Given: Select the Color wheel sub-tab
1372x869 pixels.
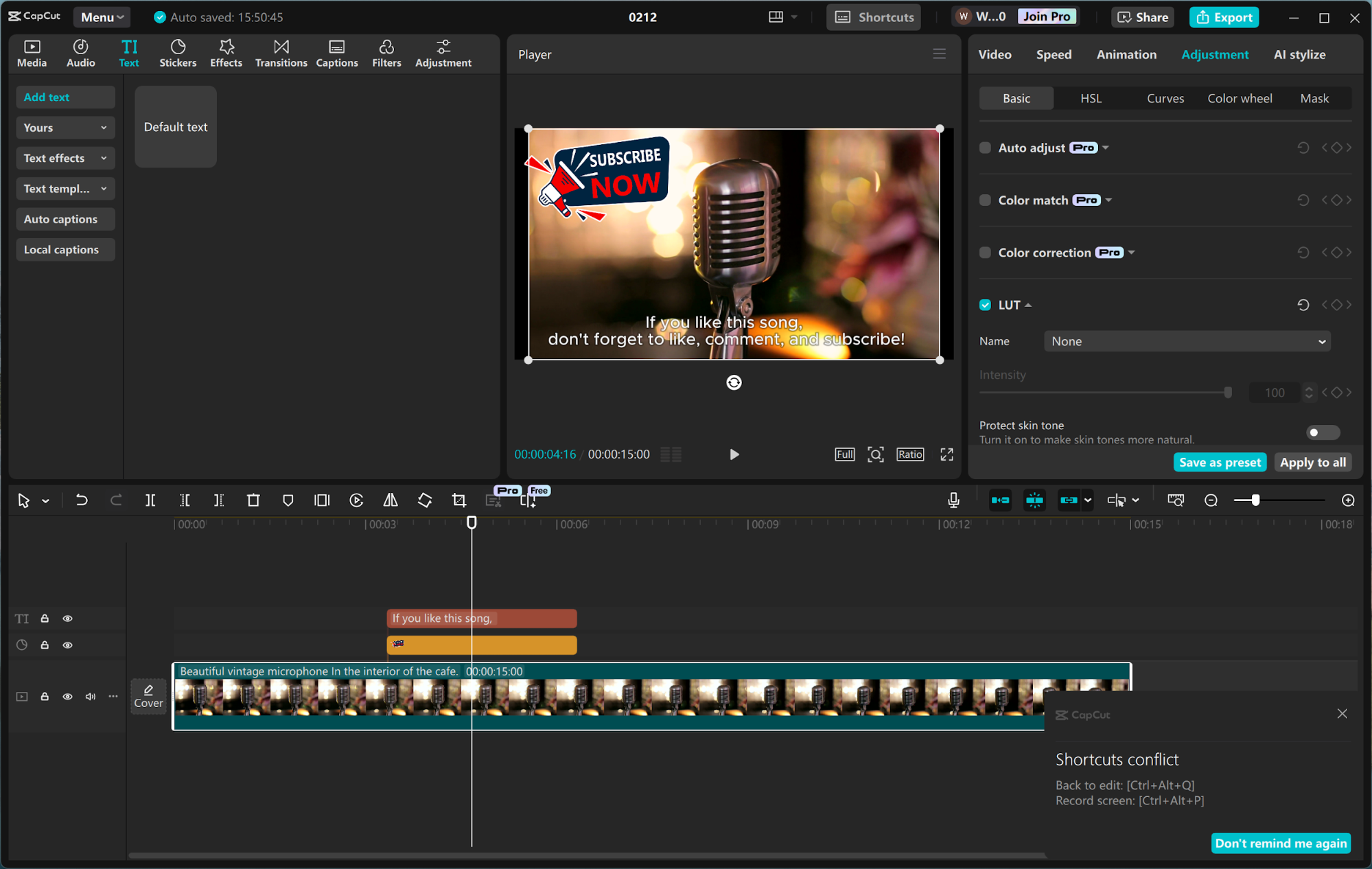Looking at the screenshot, I should (x=1240, y=98).
